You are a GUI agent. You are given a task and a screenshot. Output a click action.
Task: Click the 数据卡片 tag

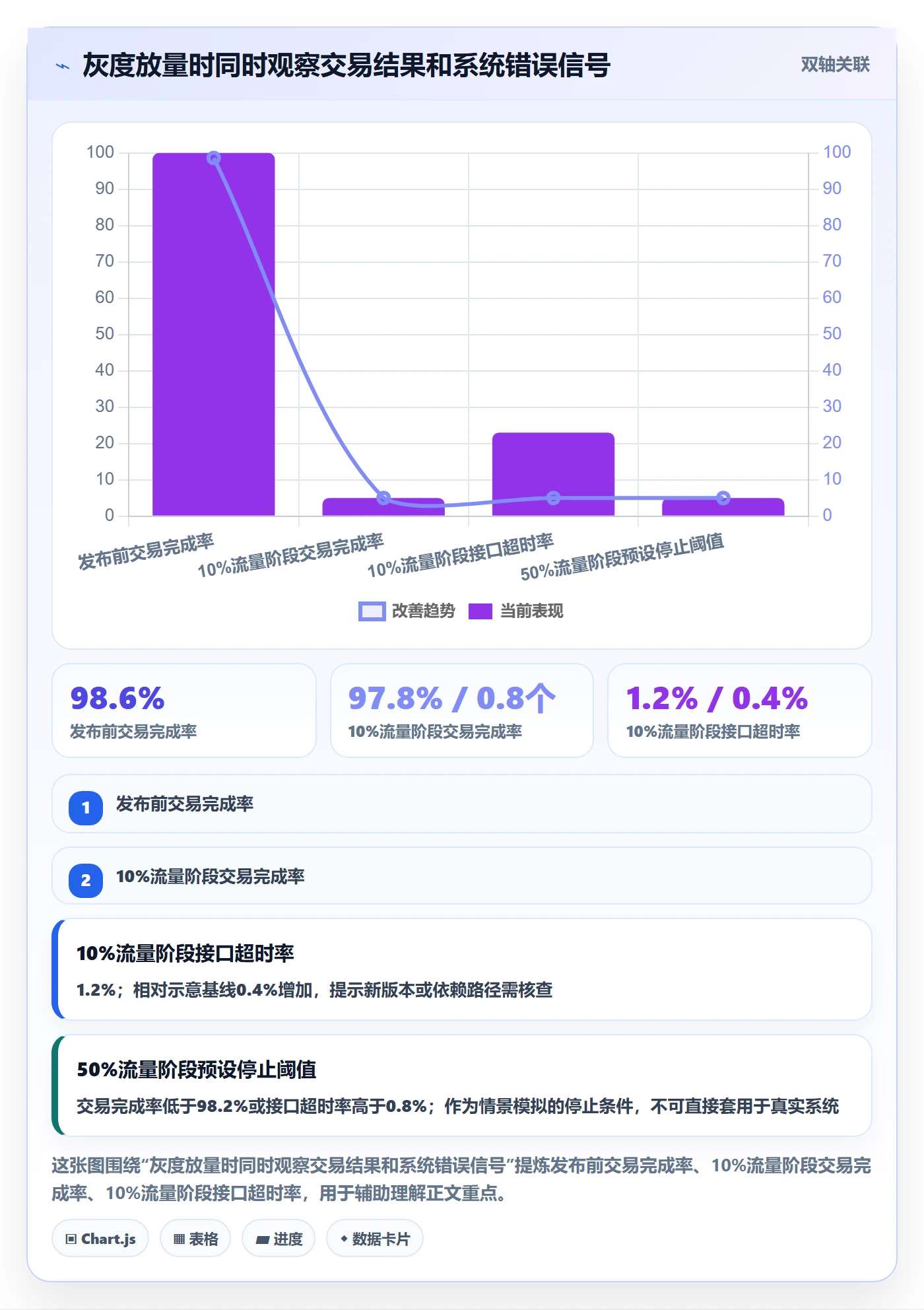click(x=375, y=1239)
